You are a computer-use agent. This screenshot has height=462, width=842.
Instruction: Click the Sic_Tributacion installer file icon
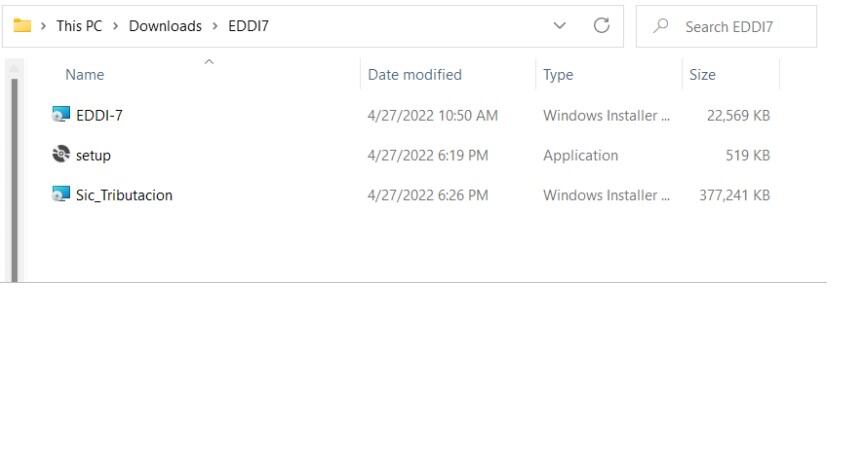click(61, 195)
